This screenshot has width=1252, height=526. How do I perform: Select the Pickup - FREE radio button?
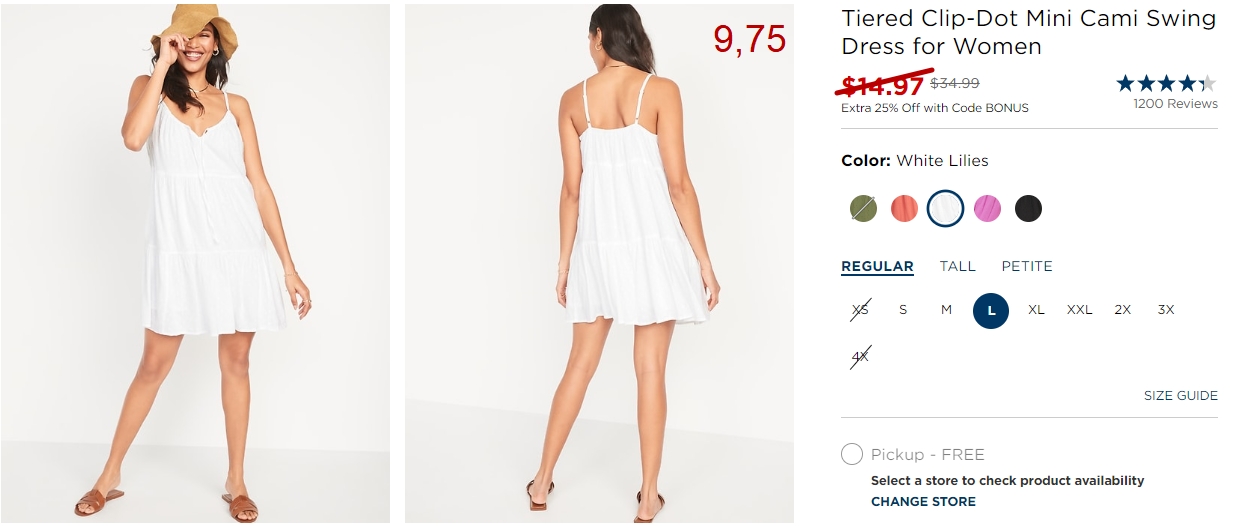pyautogui.click(x=852, y=454)
